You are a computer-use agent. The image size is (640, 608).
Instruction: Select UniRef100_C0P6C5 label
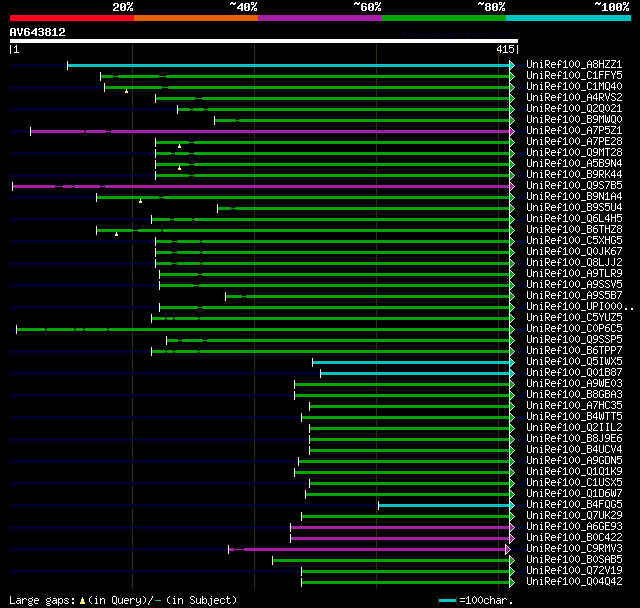574,329
